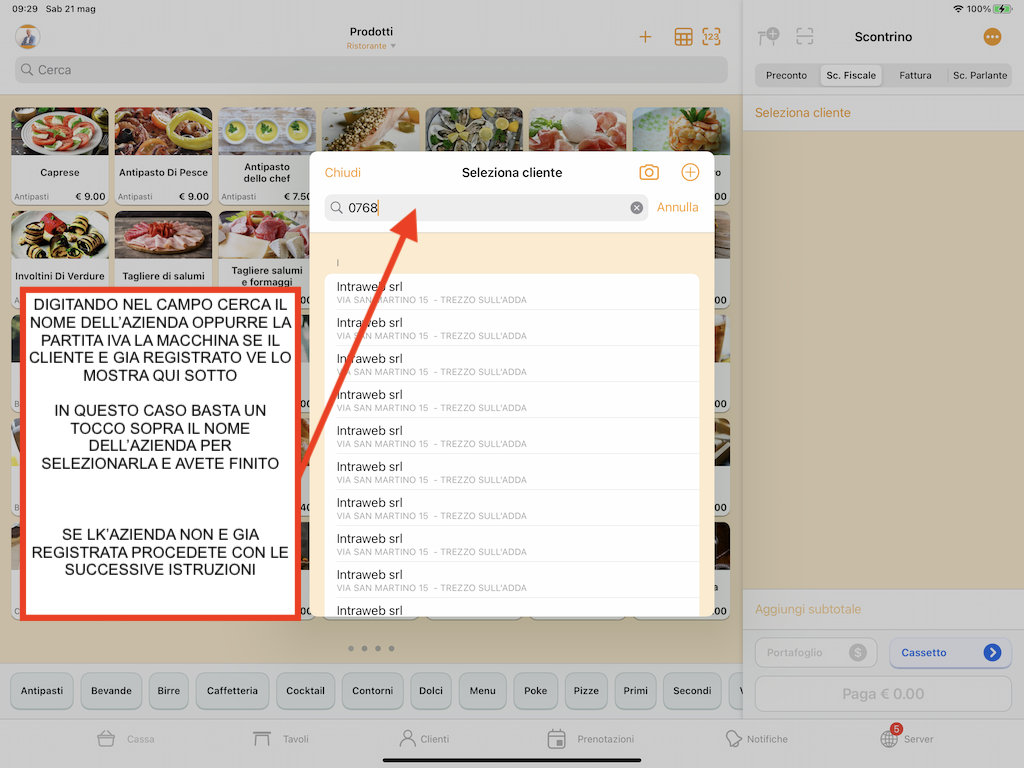Open the Menu category
The height and width of the screenshot is (768, 1024).
coord(483,690)
